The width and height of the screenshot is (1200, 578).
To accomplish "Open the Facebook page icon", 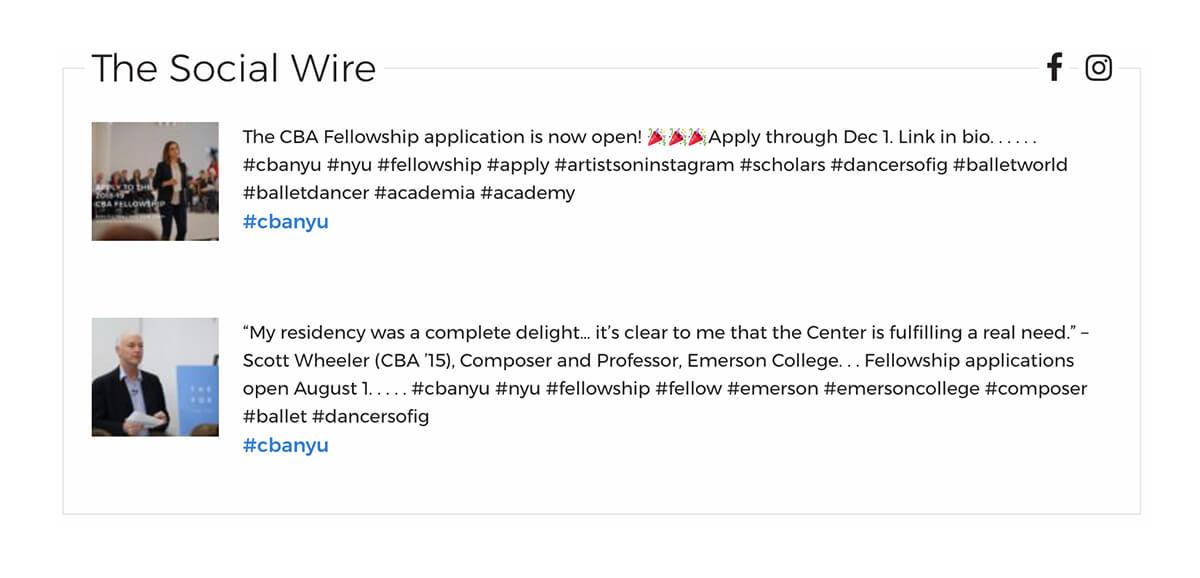I will click(x=1054, y=67).
